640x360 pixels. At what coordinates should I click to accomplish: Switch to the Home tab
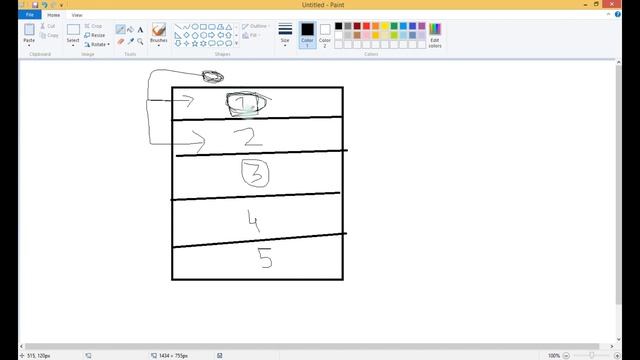coord(53,15)
